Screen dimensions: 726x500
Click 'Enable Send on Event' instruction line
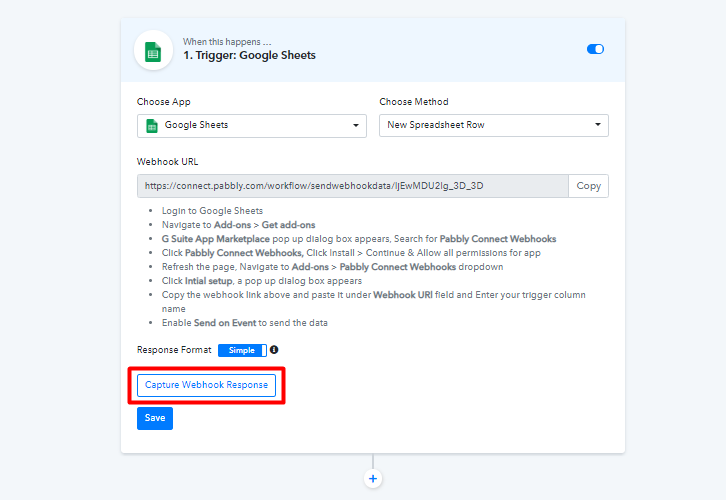point(244,323)
